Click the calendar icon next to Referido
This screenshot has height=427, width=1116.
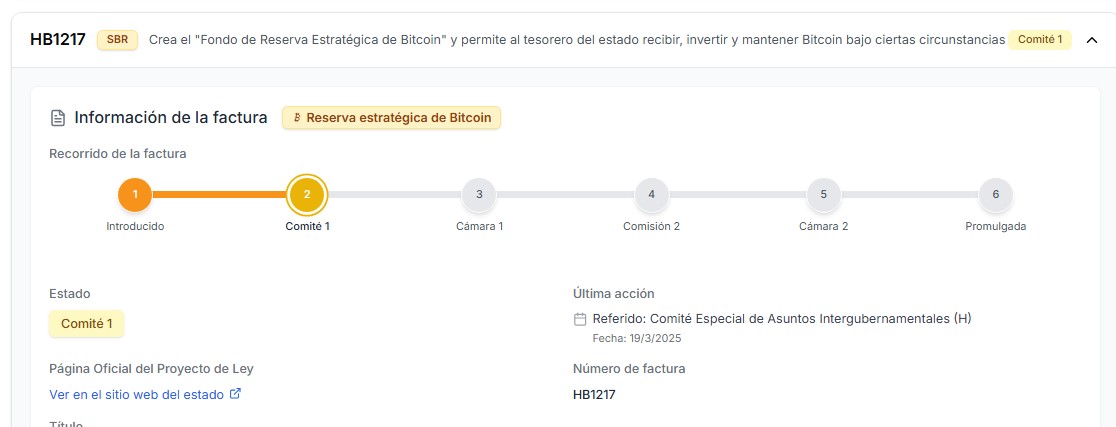coord(580,320)
